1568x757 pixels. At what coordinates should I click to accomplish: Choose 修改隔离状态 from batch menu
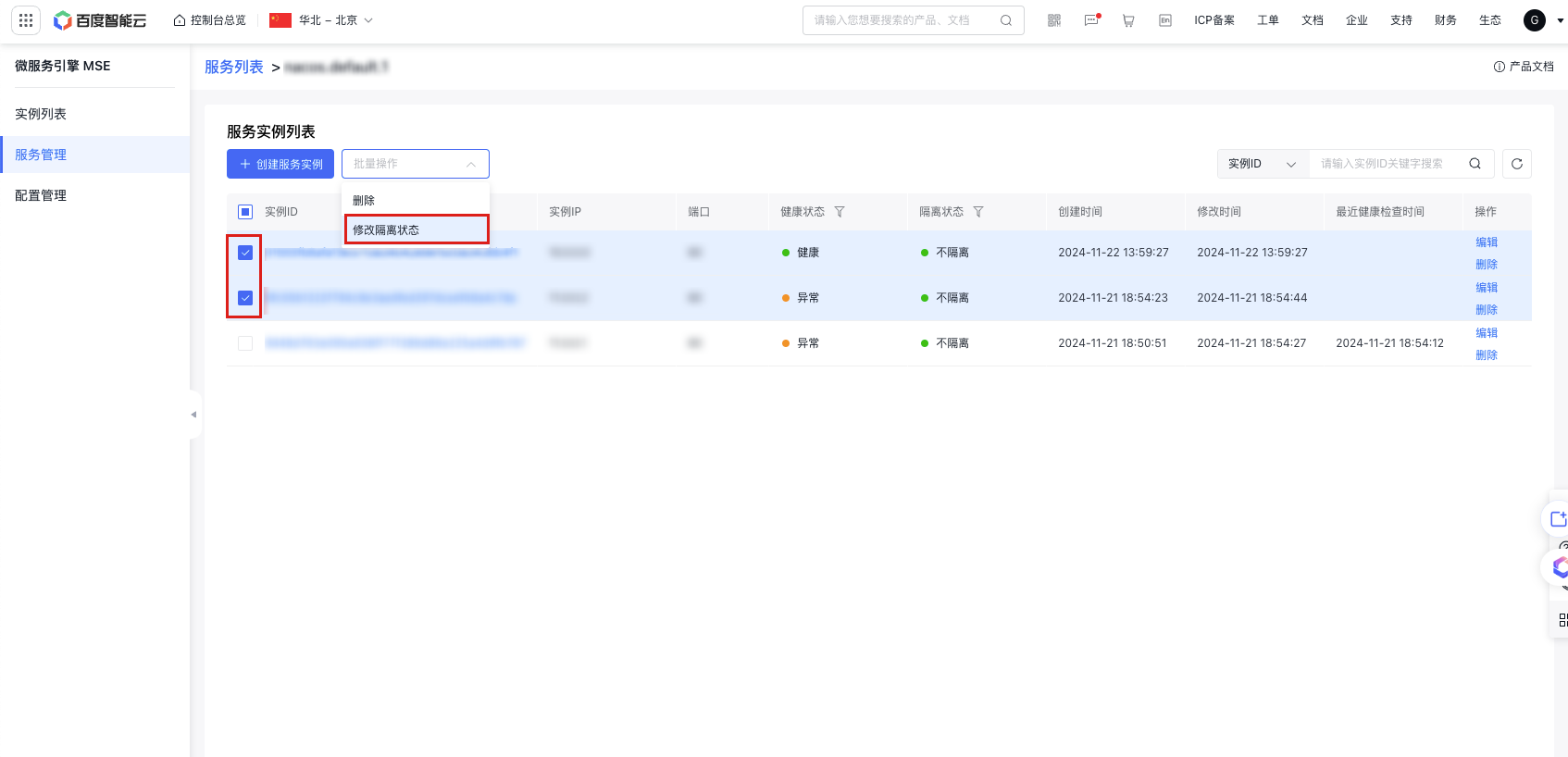(417, 230)
